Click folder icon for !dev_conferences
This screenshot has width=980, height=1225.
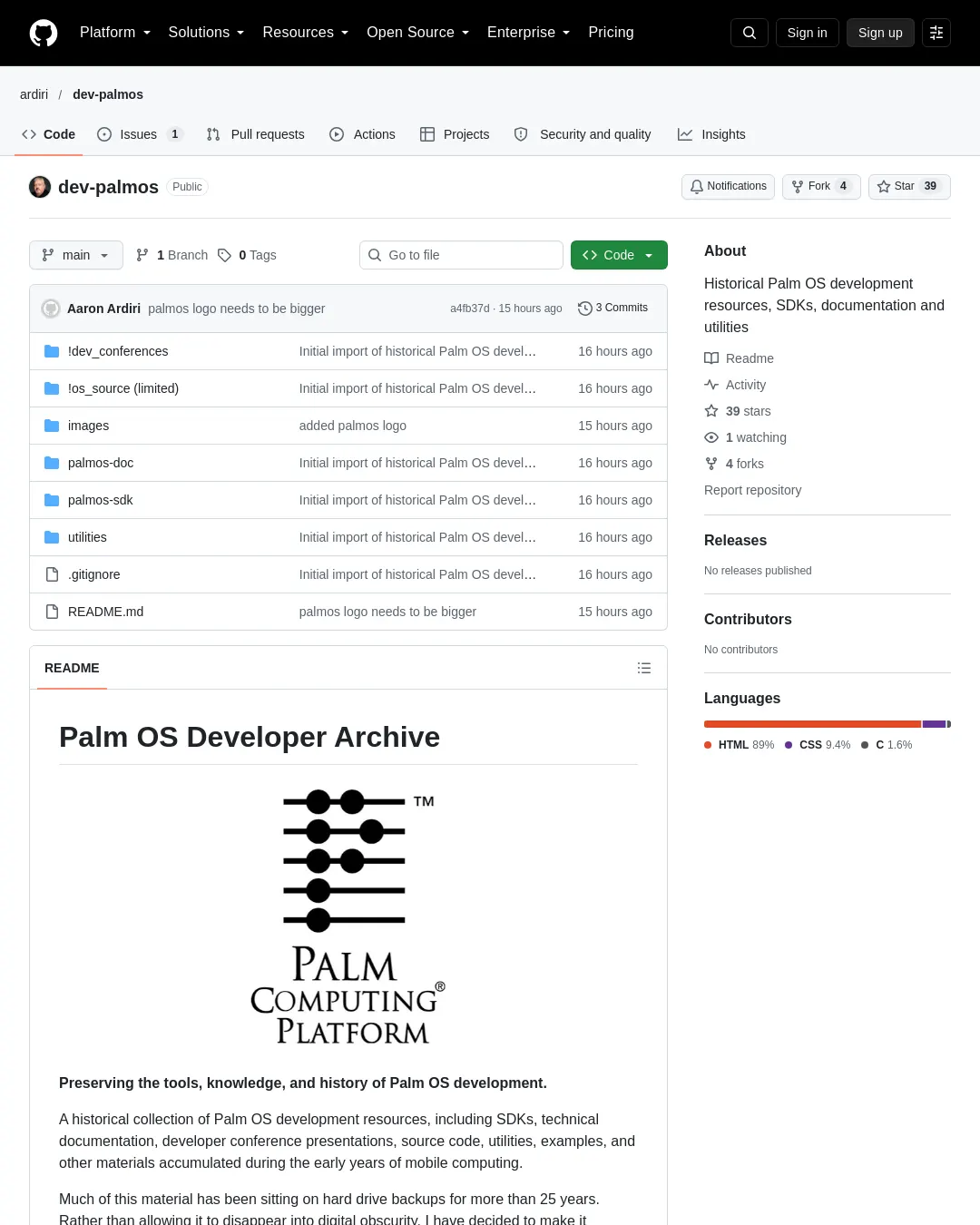click(x=52, y=351)
